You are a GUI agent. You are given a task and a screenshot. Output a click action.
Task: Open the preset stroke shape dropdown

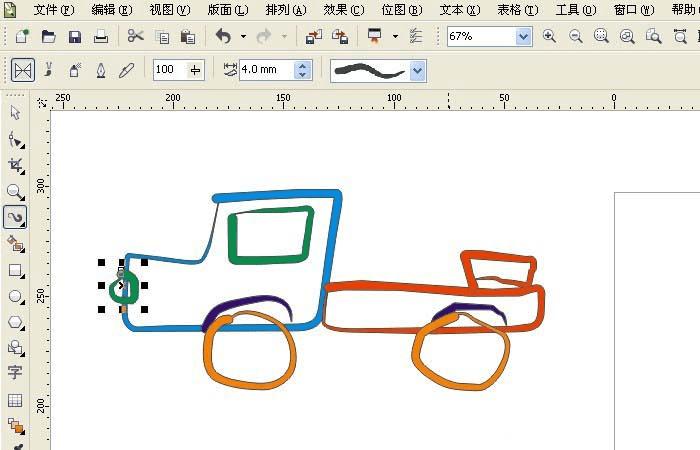tap(417, 71)
